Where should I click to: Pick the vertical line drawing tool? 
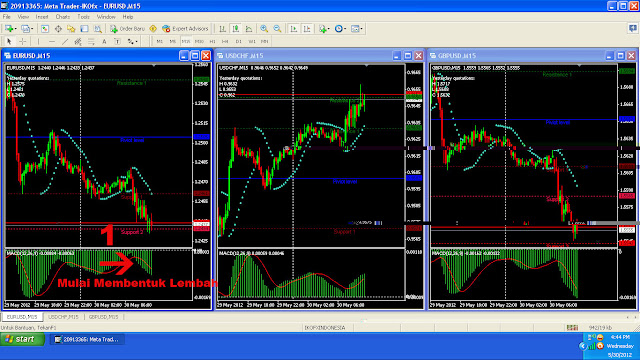(38, 41)
